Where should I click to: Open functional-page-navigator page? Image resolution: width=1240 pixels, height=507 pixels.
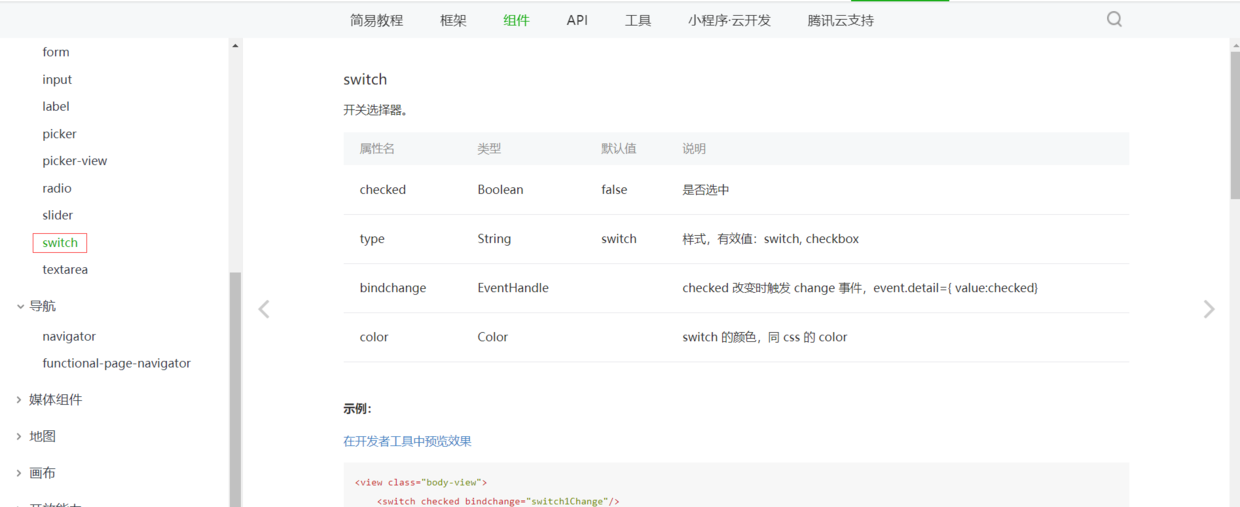116,364
